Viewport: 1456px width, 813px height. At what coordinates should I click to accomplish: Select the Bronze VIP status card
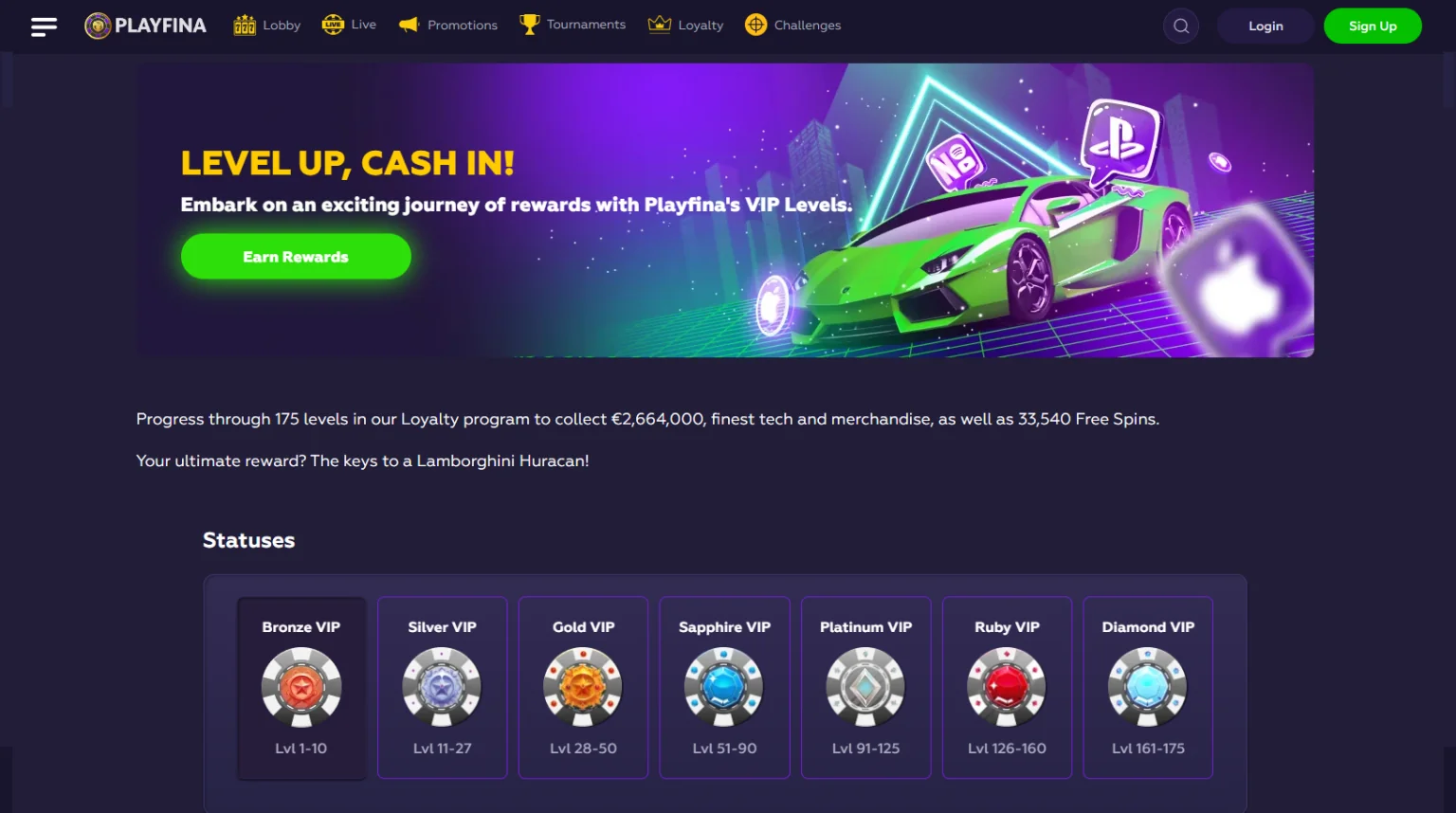click(x=301, y=688)
